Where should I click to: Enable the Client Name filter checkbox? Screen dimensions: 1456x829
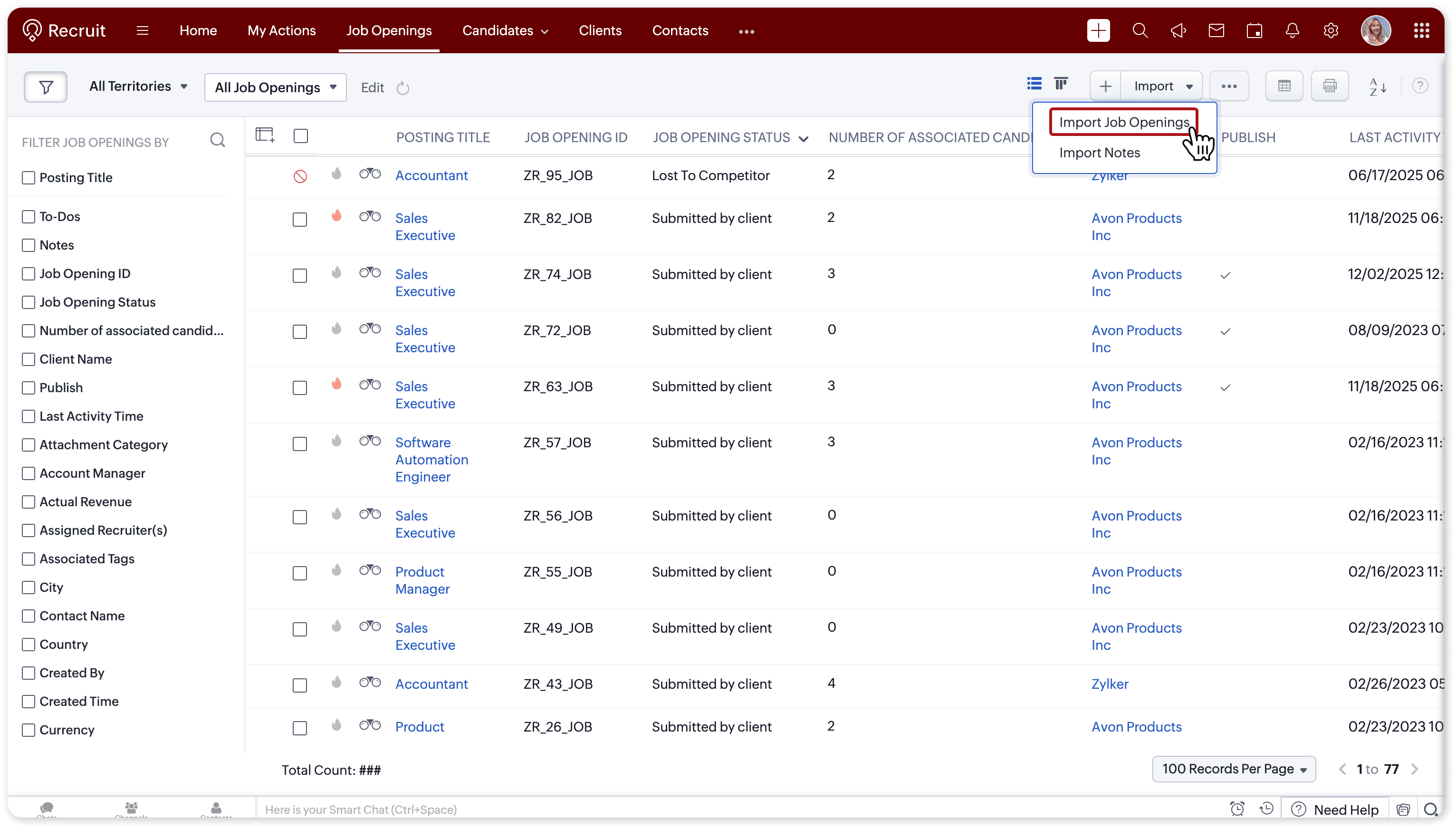[29, 359]
